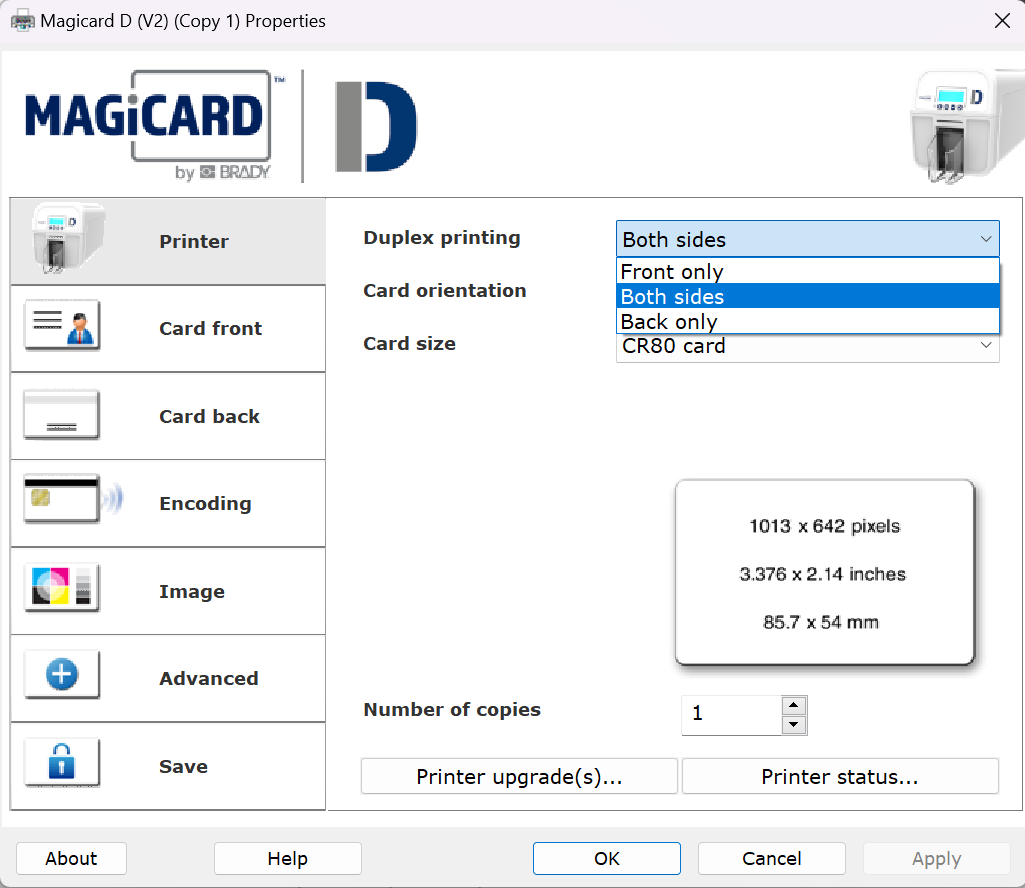1025x888 pixels.
Task: Click the large D model logo
Action: [376, 126]
